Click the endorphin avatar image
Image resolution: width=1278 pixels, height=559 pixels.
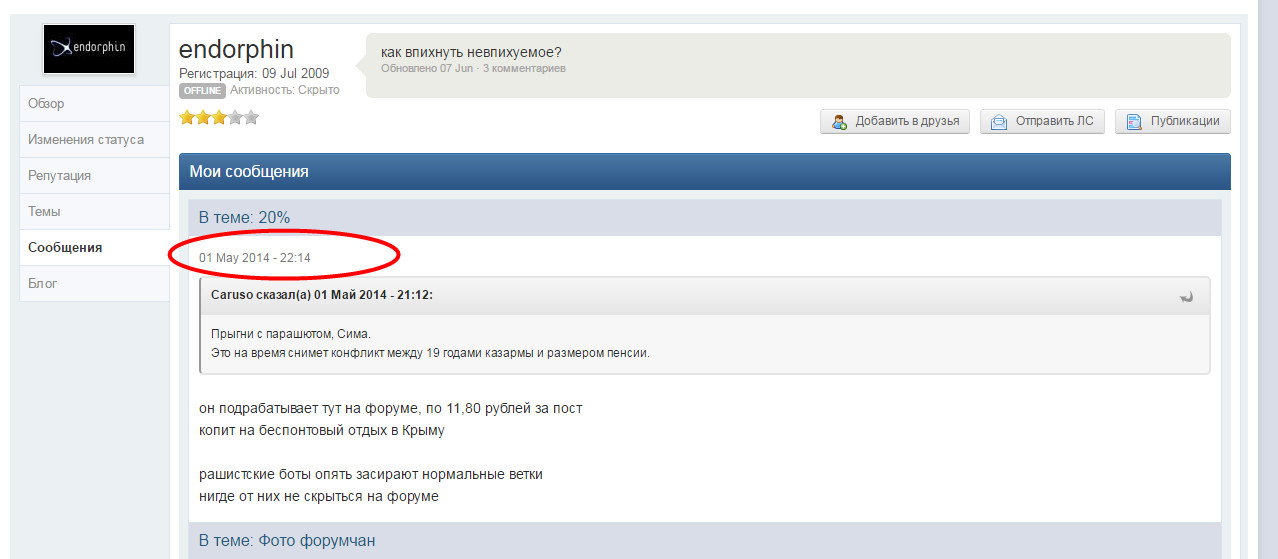click(x=89, y=49)
